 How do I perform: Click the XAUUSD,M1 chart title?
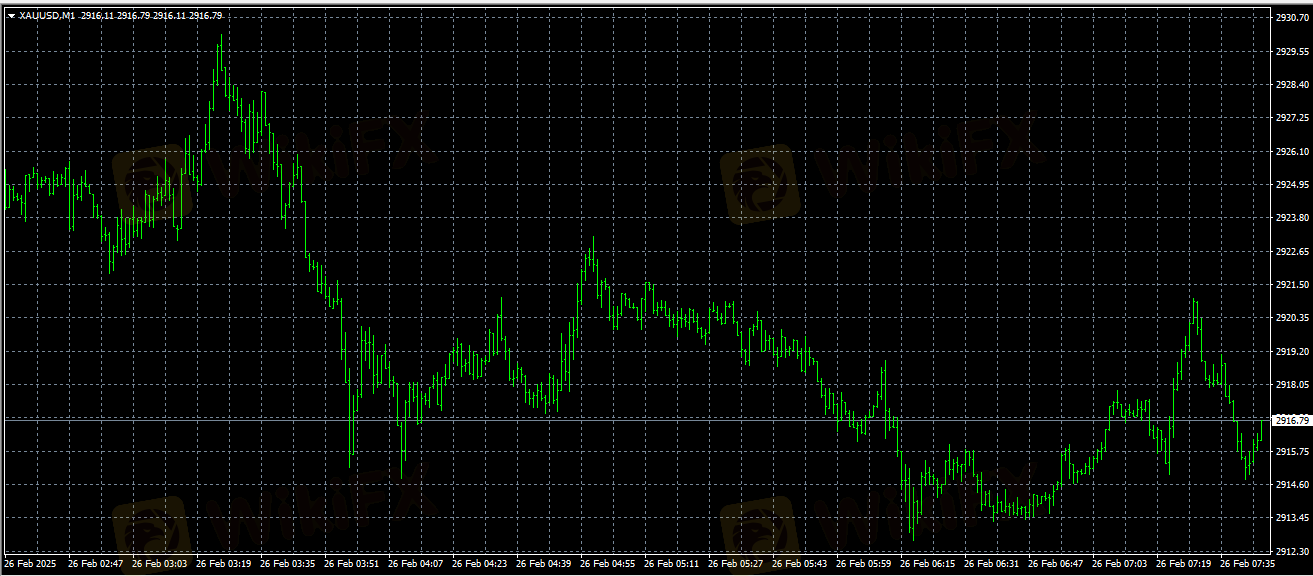(x=47, y=16)
